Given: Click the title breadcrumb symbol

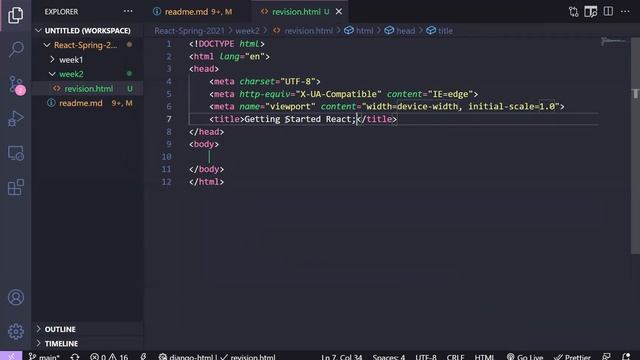Looking at the screenshot, I should click(440, 31).
